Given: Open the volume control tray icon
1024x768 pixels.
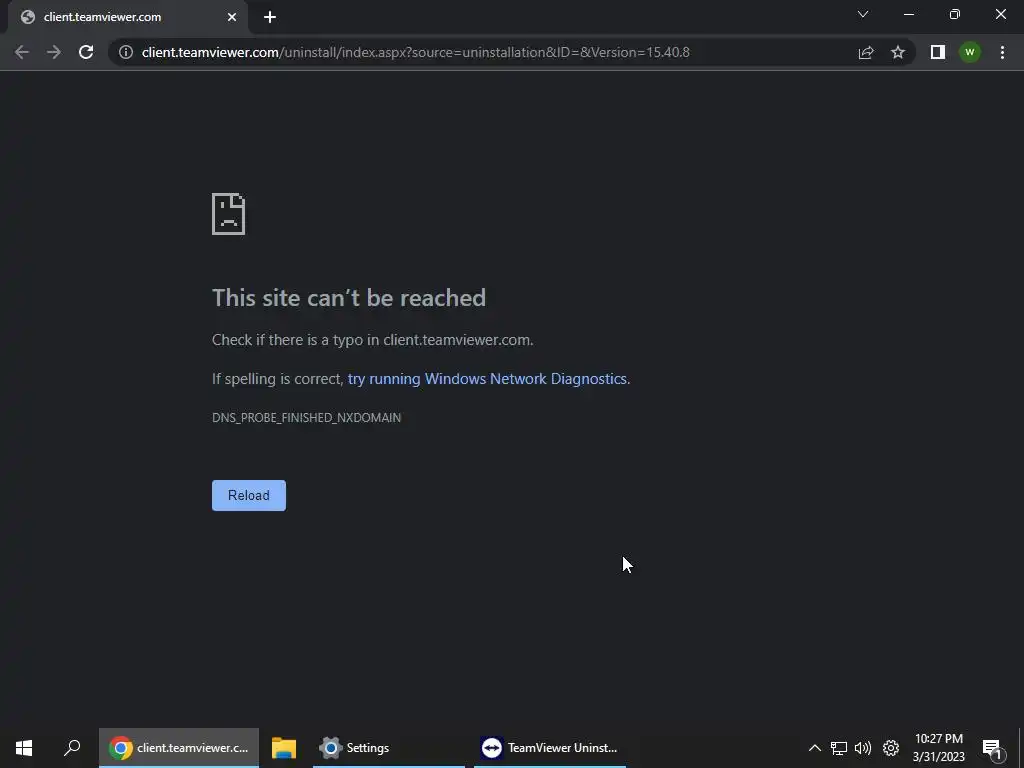Looking at the screenshot, I should click(x=863, y=748).
